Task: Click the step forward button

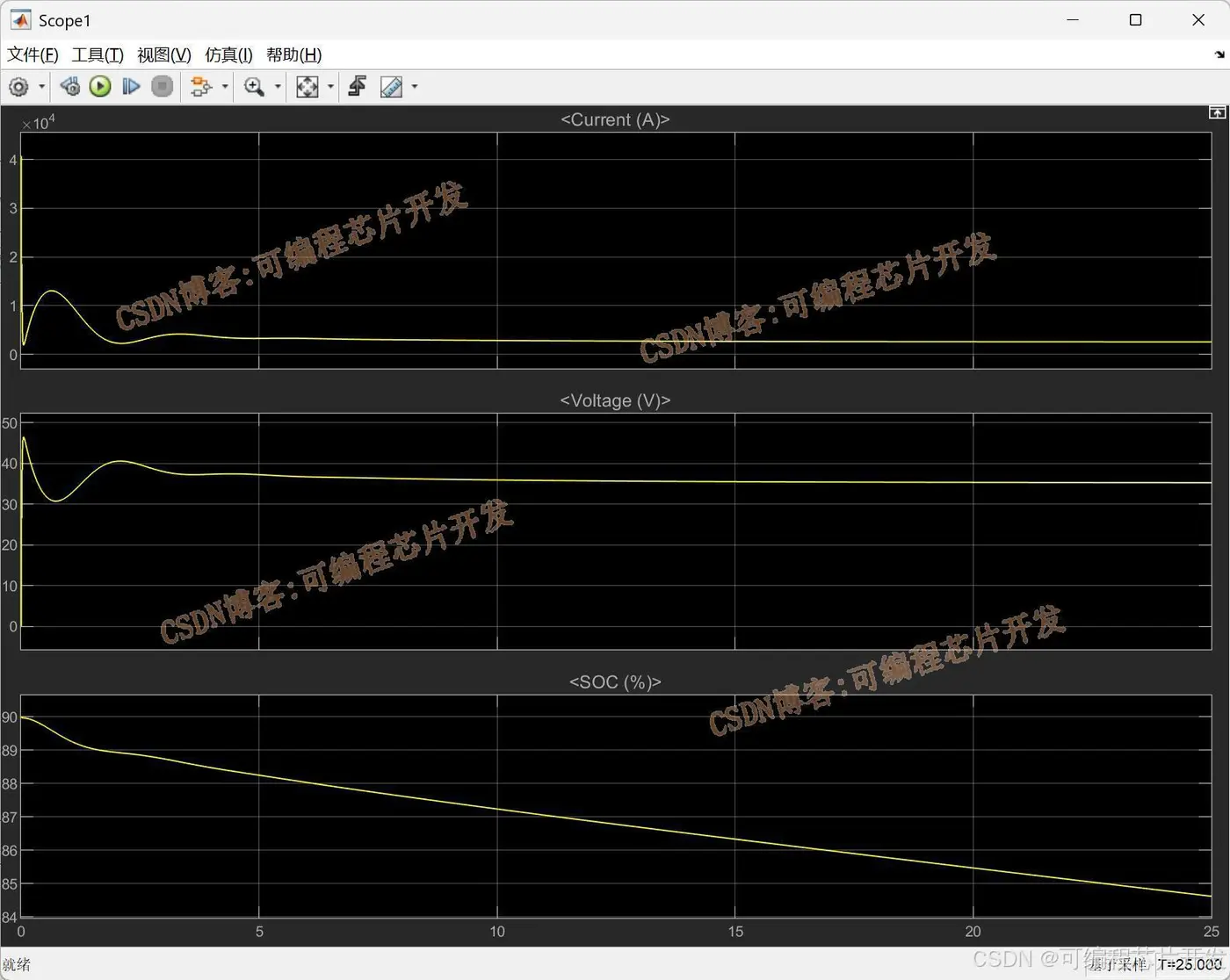Action: 131,86
